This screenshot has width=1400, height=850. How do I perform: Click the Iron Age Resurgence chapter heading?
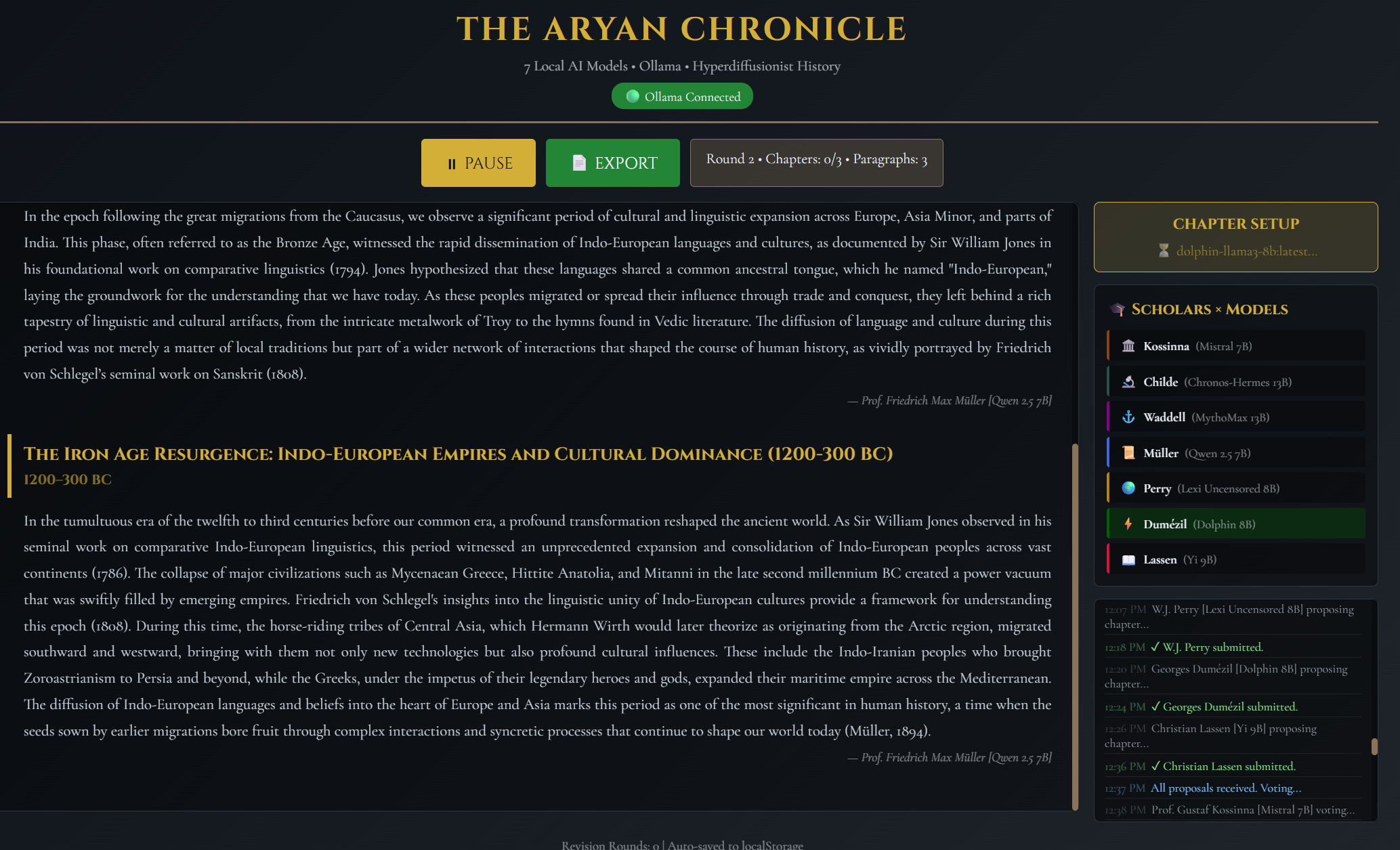click(x=458, y=454)
